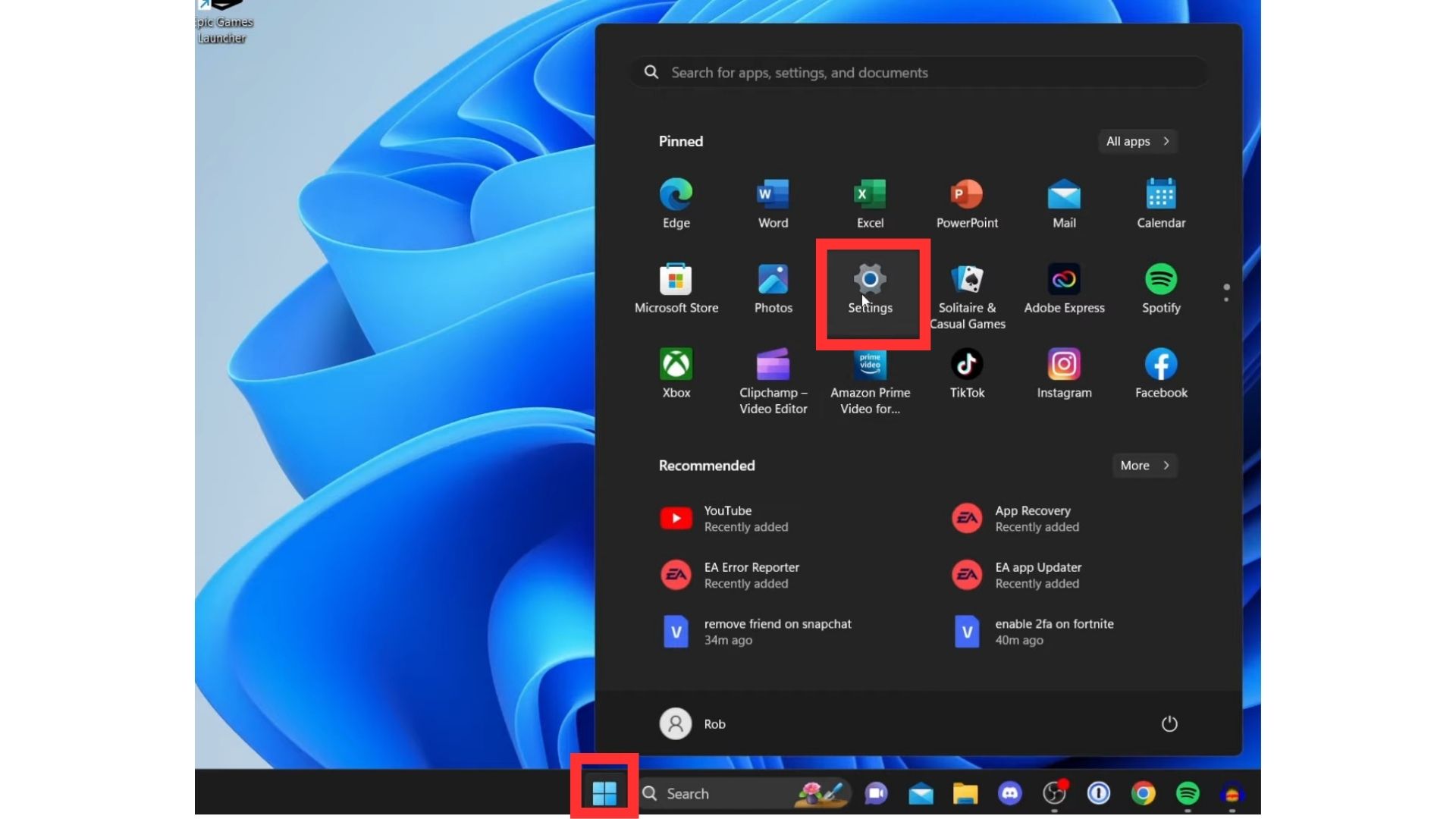Launch Spotify music app
1456x819 pixels.
pyautogui.click(x=1161, y=289)
